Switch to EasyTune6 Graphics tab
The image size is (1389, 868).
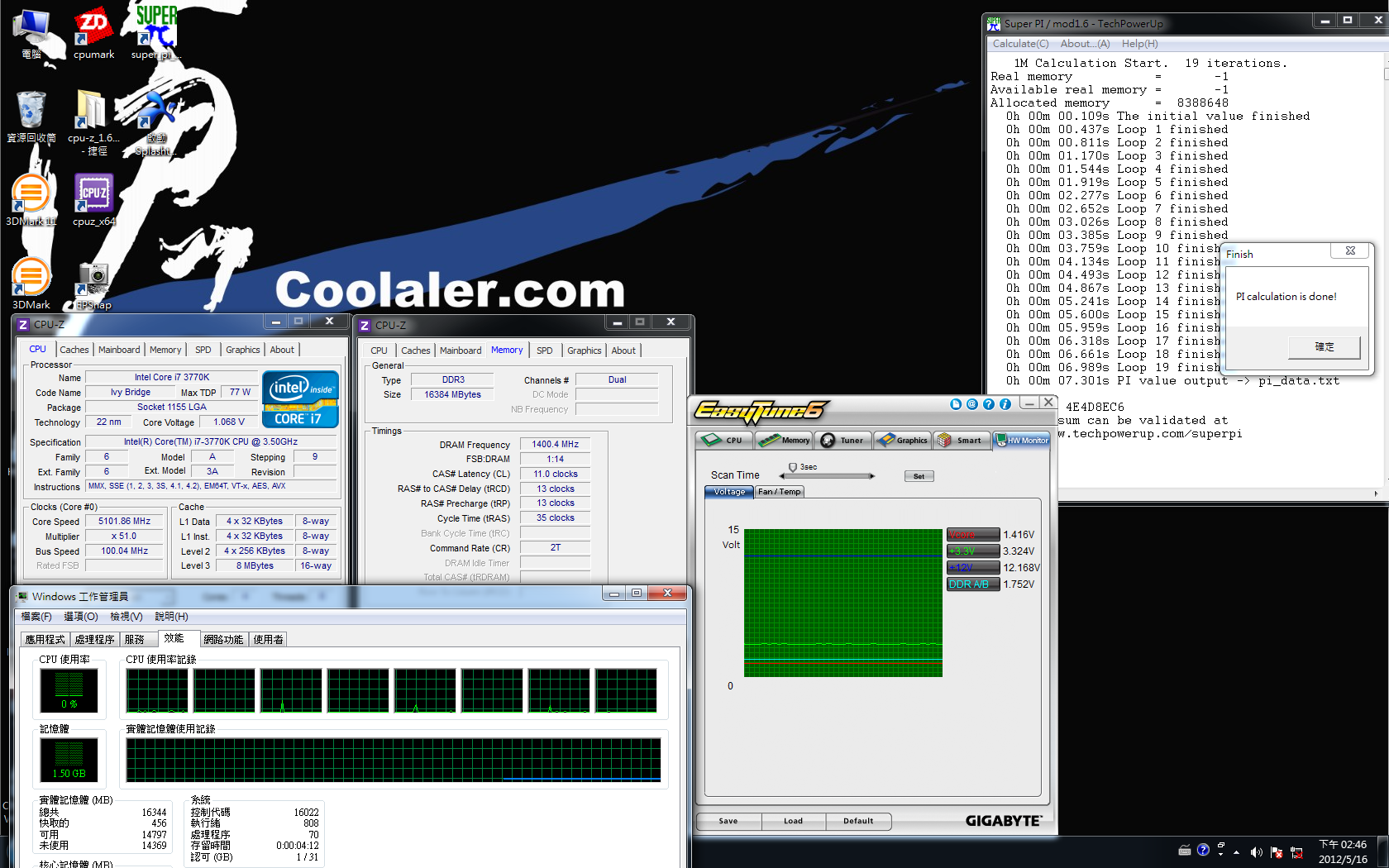(x=903, y=441)
